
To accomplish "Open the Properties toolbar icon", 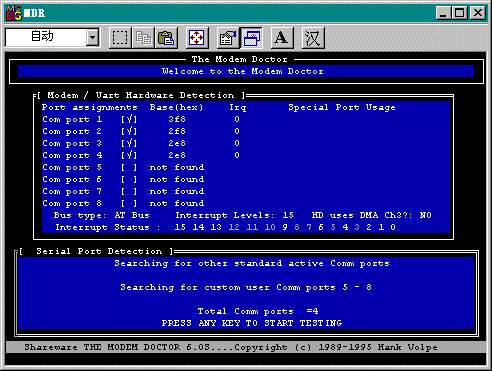I will (x=228, y=38).
